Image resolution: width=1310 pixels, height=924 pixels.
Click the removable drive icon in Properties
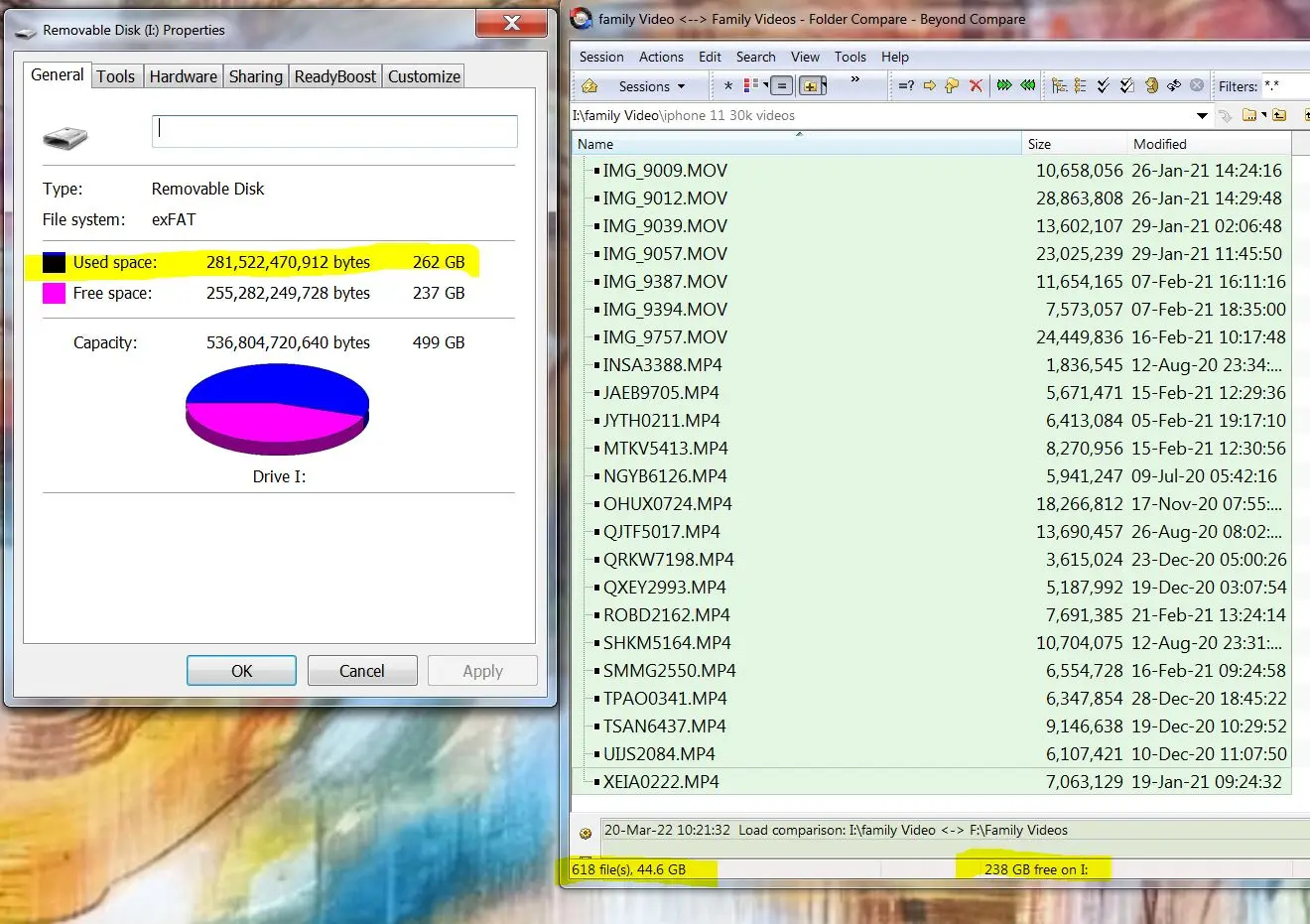pos(65,137)
